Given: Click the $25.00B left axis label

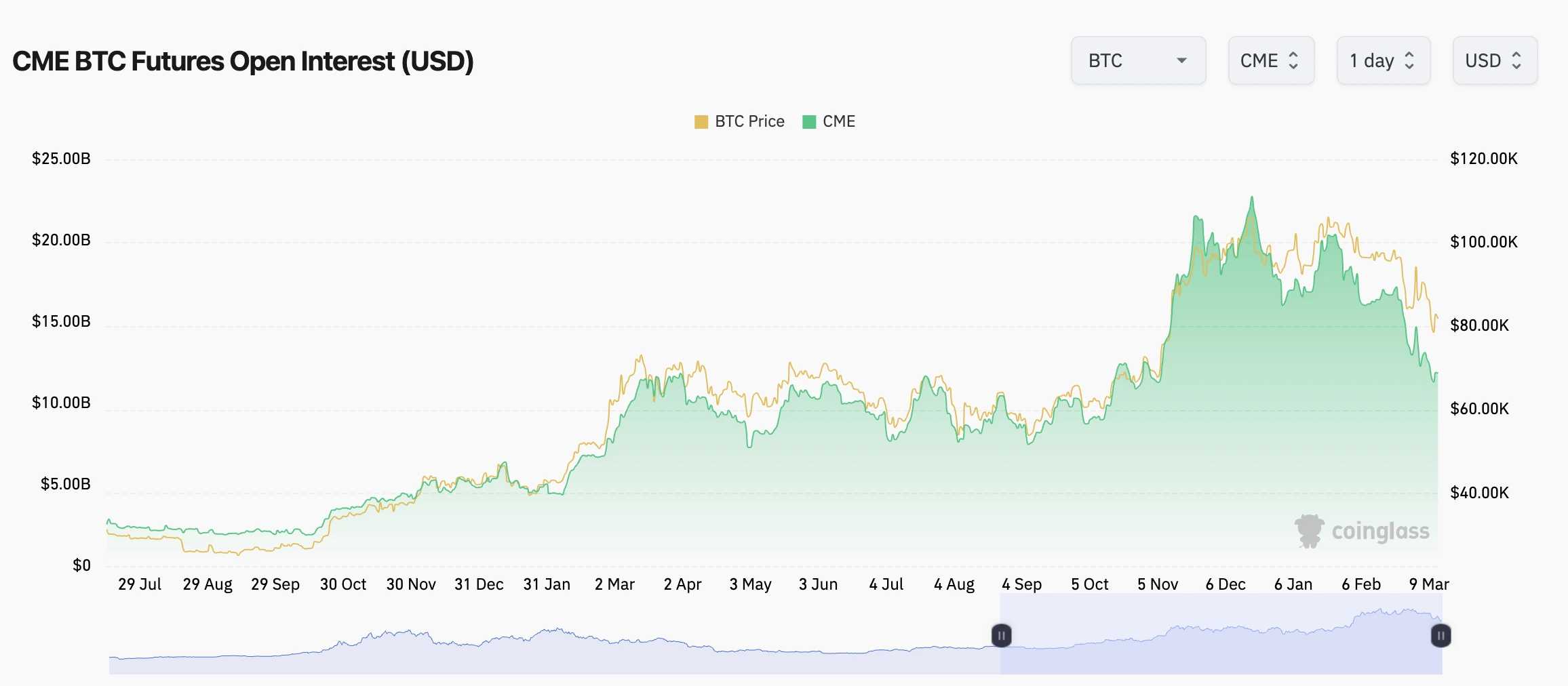Looking at the screenshot, I should click(x=61, y=159).
